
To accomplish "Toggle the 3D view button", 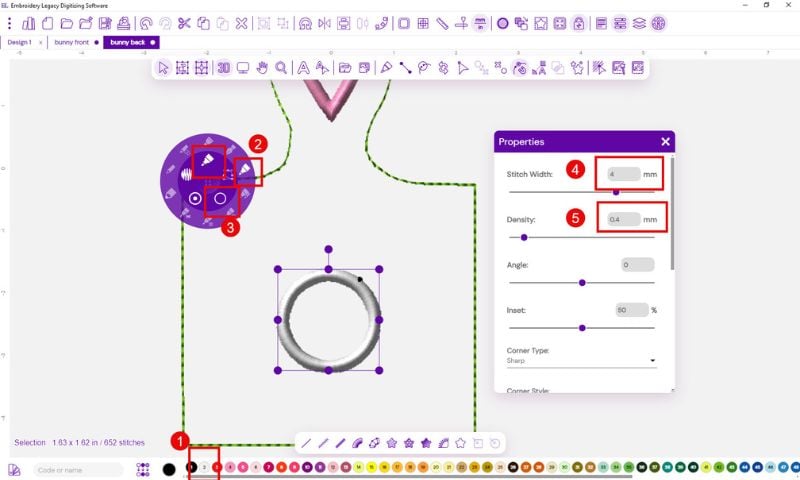I will tap(223, 68).
